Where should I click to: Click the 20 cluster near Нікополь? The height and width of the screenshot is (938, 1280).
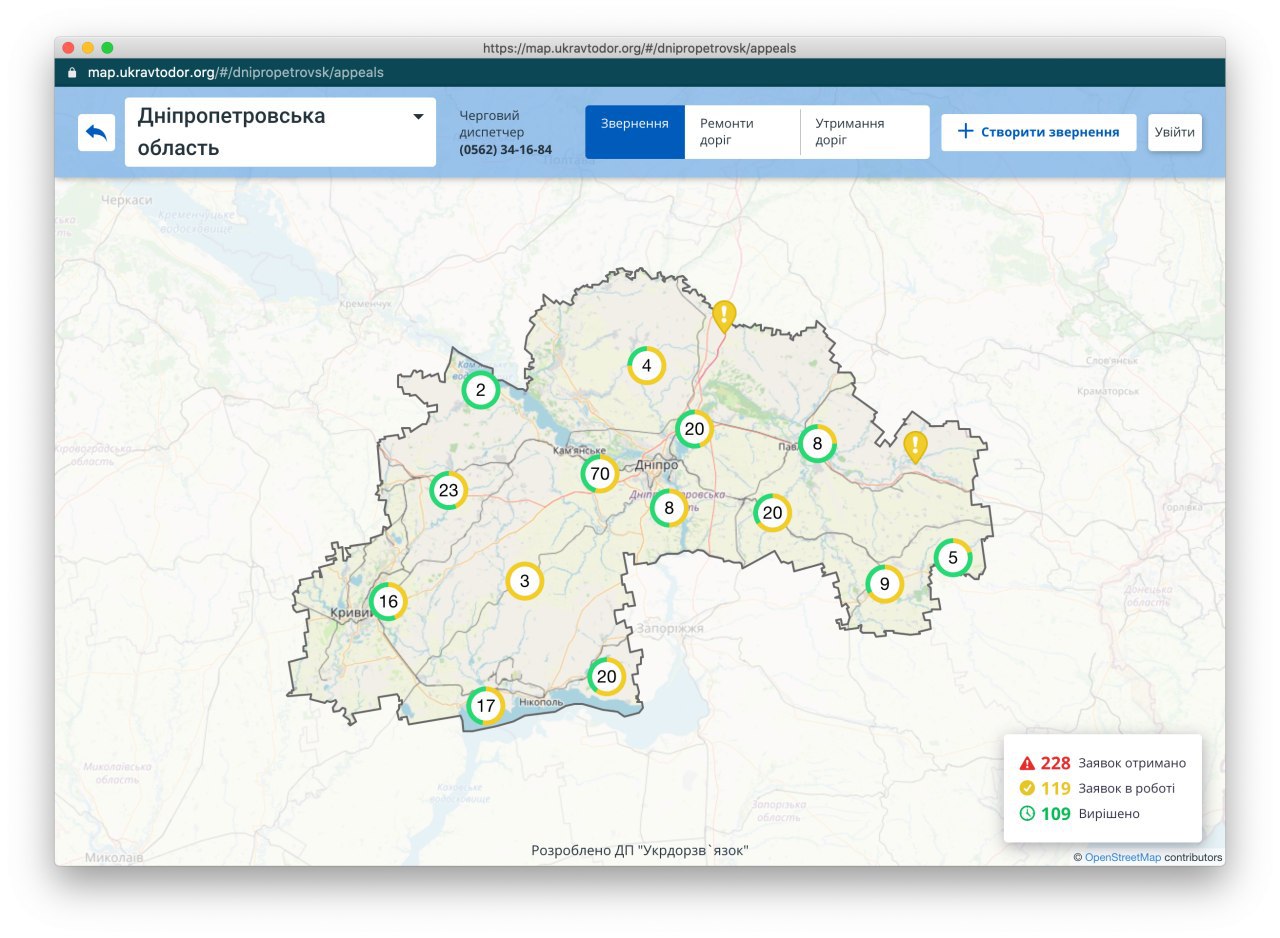[x=606, y=677]
